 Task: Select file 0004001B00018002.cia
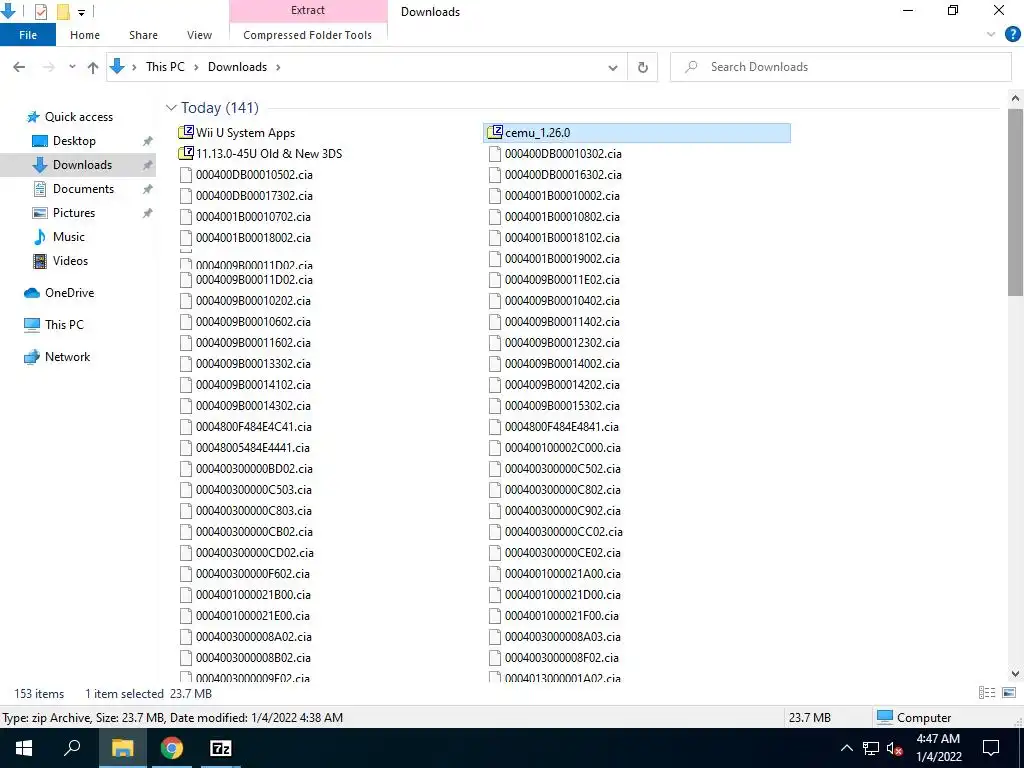pyautogui.click(x=253, y=238)
